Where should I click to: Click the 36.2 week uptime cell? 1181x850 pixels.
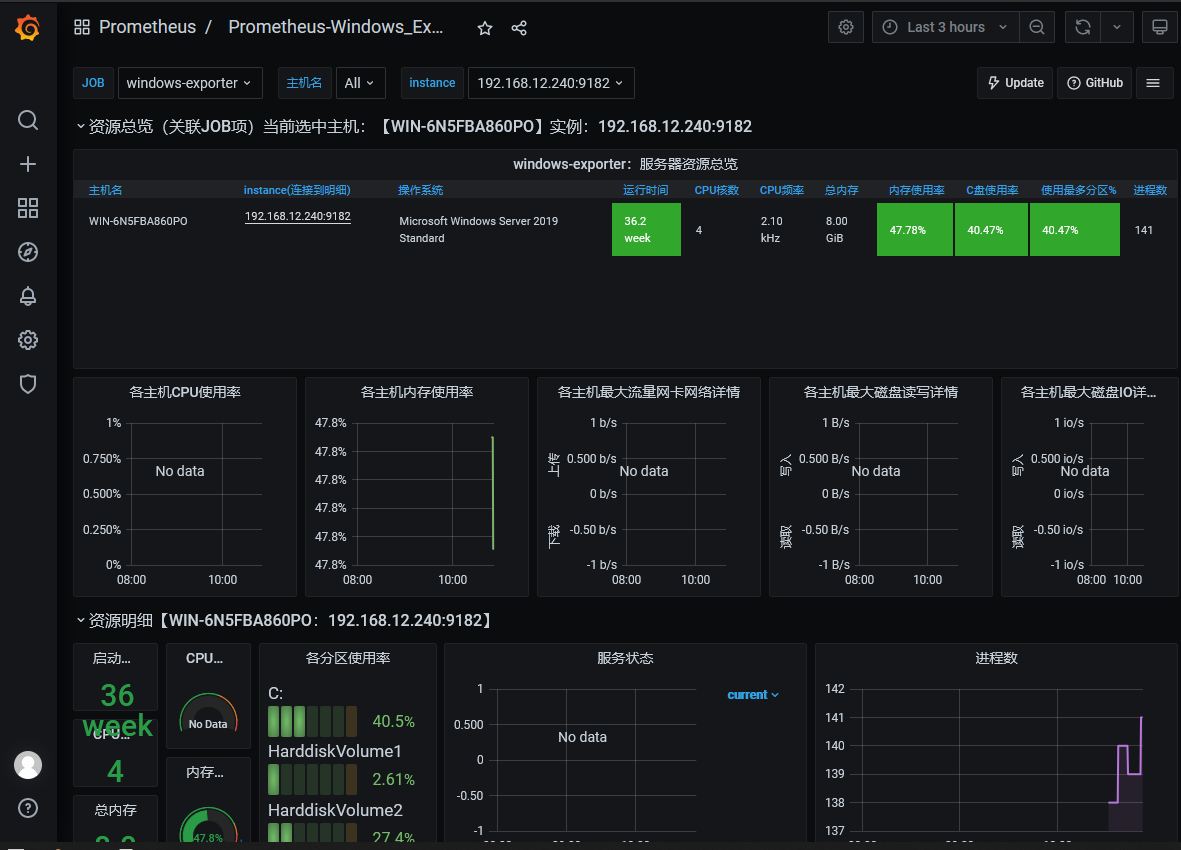pos(646,230)
